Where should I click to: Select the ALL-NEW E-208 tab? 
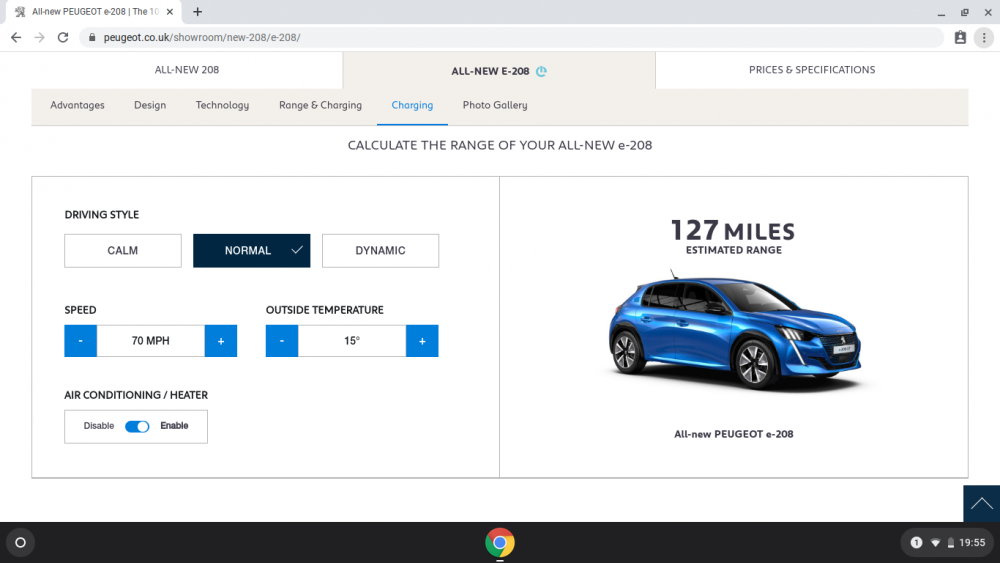pyautogui.click(x=499, y=71)
